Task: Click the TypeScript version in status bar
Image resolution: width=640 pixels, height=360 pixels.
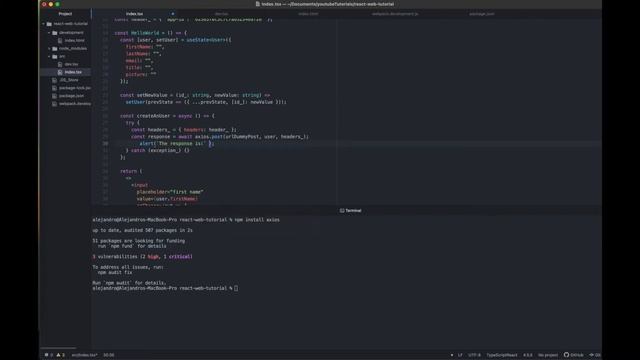Action: click(528, 355)
